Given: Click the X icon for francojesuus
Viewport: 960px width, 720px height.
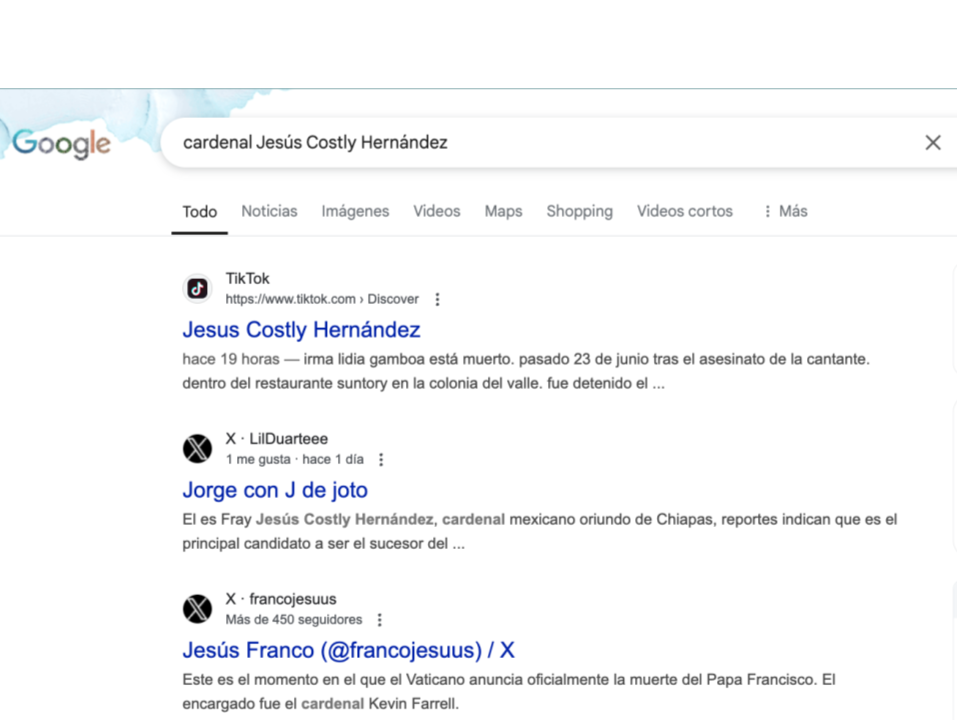Looking at the screenshot, I should (197, 609).
